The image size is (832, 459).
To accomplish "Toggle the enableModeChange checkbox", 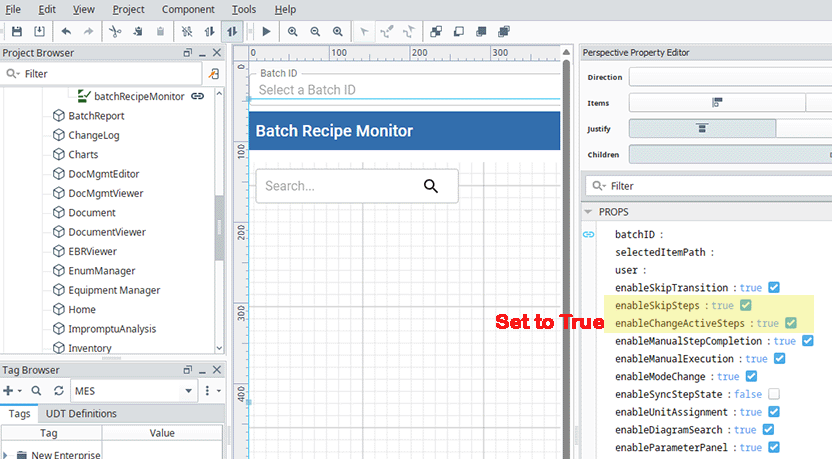I will (752, 377).
